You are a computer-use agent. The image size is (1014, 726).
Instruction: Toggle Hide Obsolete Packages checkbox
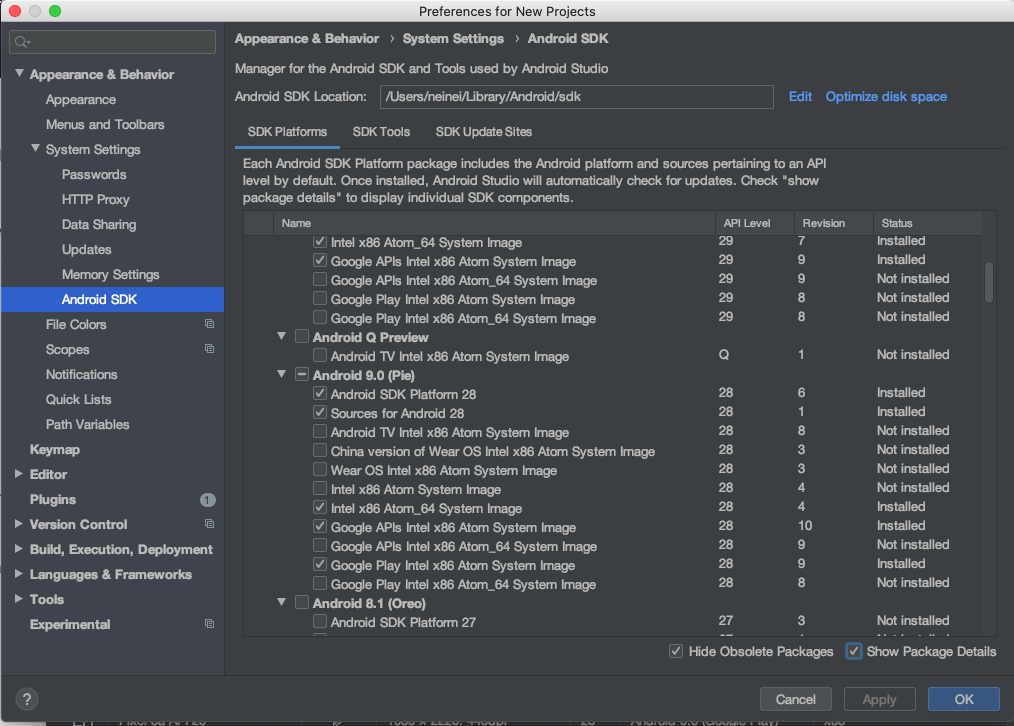[676, 652]
